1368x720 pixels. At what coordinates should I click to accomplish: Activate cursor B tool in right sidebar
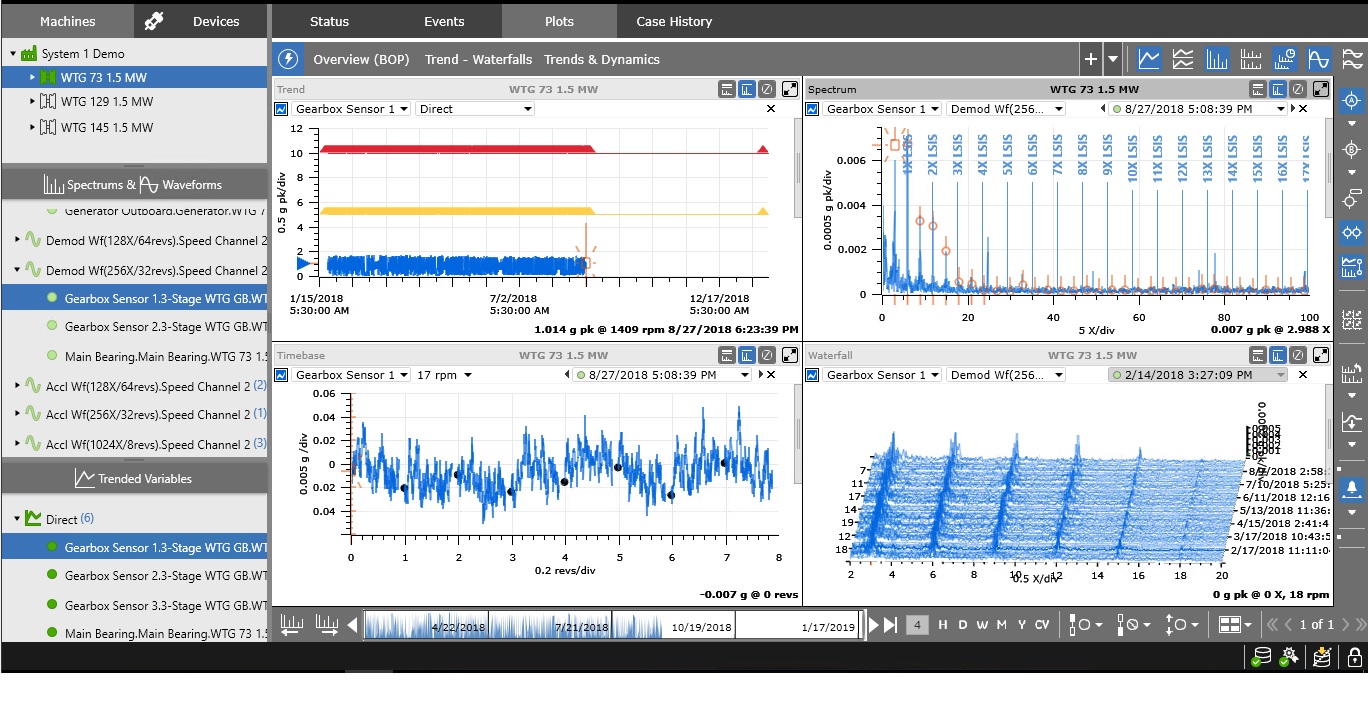click(1352, 151)
